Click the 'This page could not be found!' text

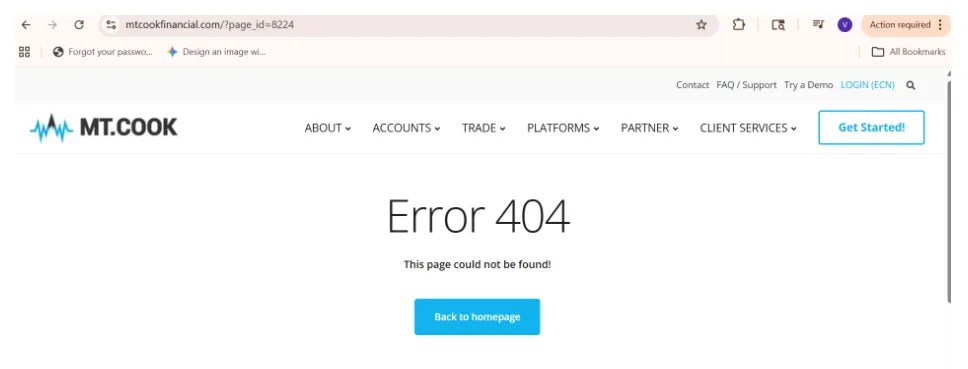pyautogui.click(x=477, y=264)
